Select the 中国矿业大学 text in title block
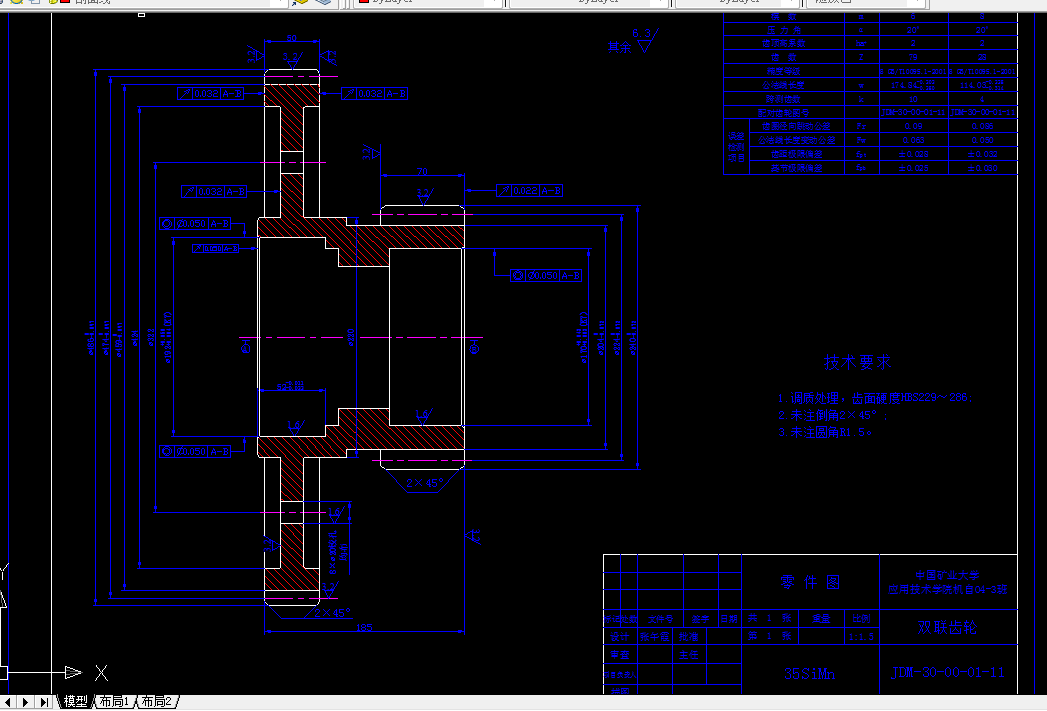The height and width of the screenshot is (711, 1047). point(947,575)
